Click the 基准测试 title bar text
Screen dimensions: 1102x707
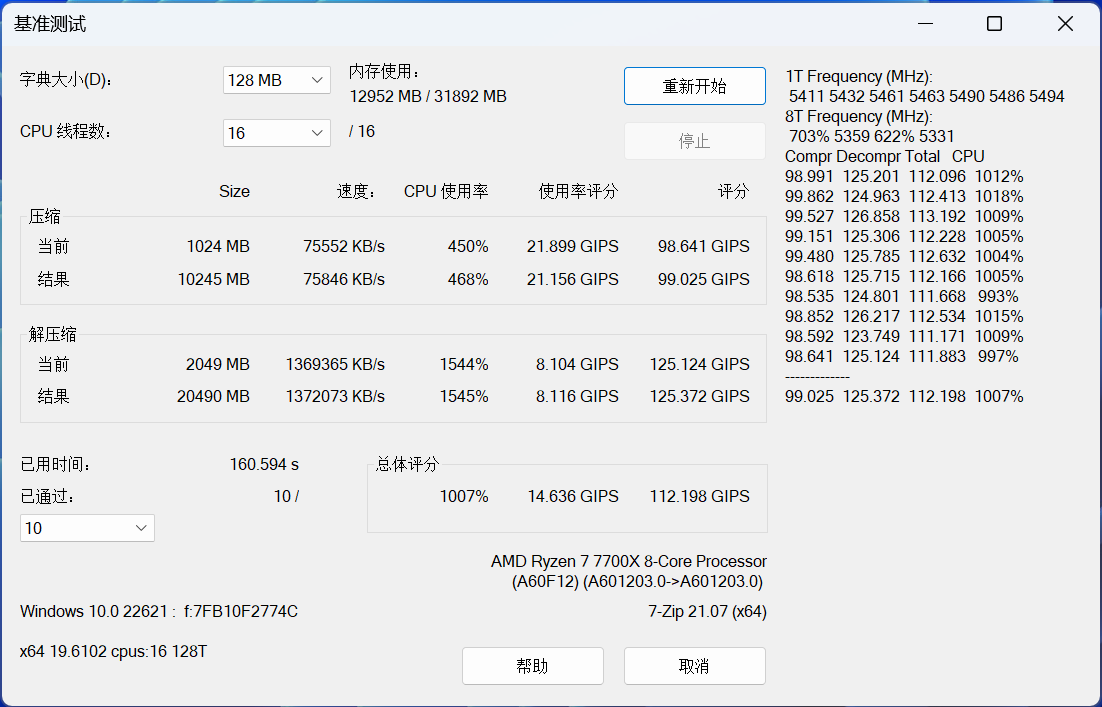pos(50,23)
